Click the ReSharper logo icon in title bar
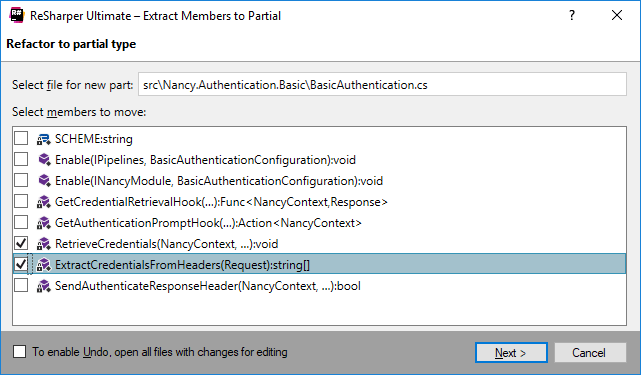This screenshot has height=375, width=641. (17, 16)
